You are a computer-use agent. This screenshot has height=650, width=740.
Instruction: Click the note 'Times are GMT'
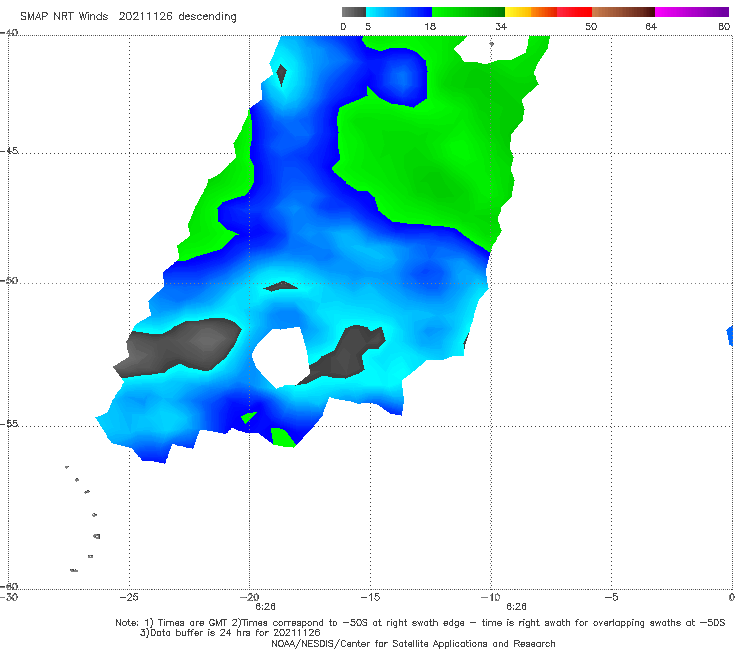click(x=192, y=623)
